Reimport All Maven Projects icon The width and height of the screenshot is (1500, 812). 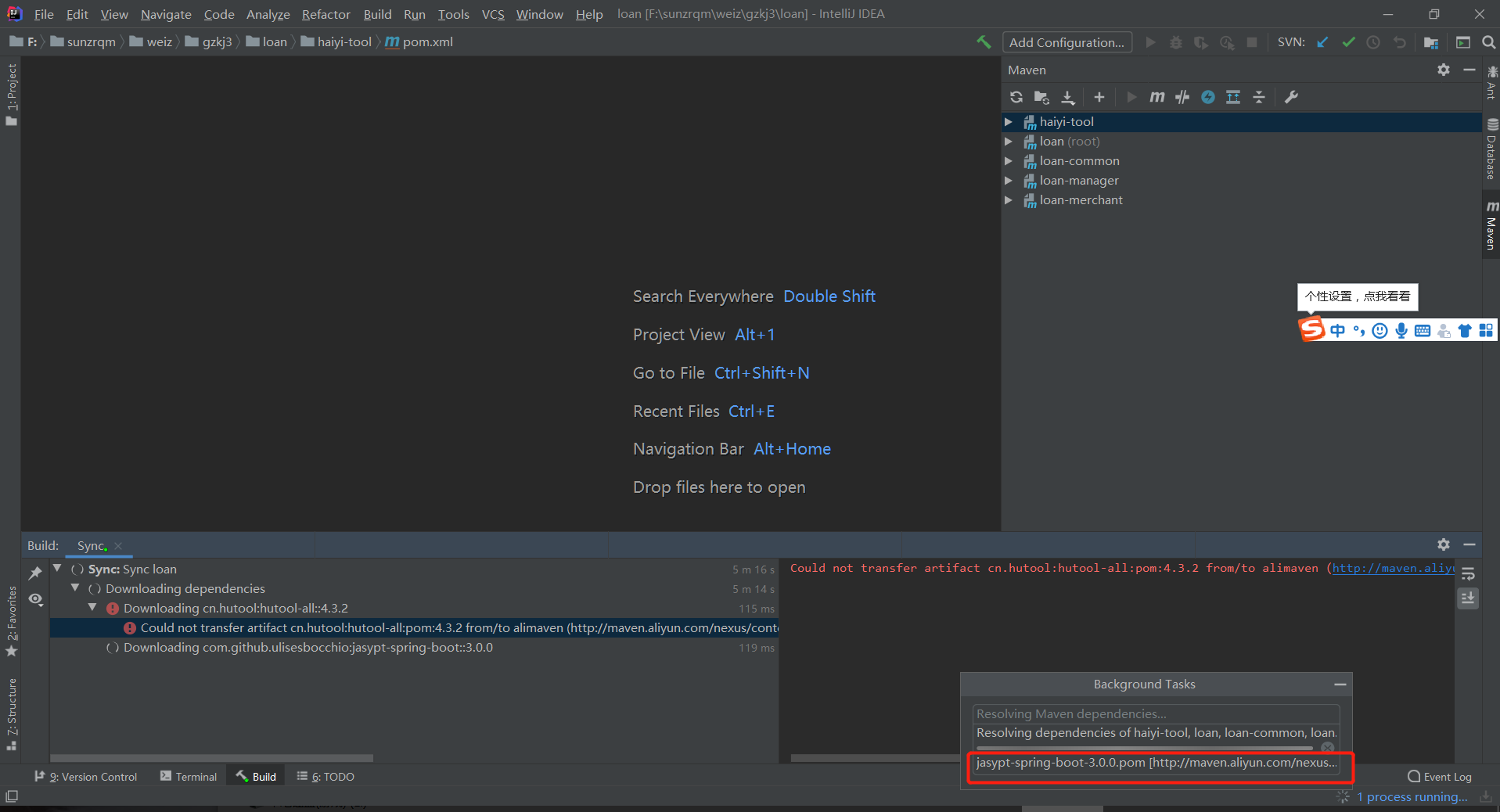1016,97
